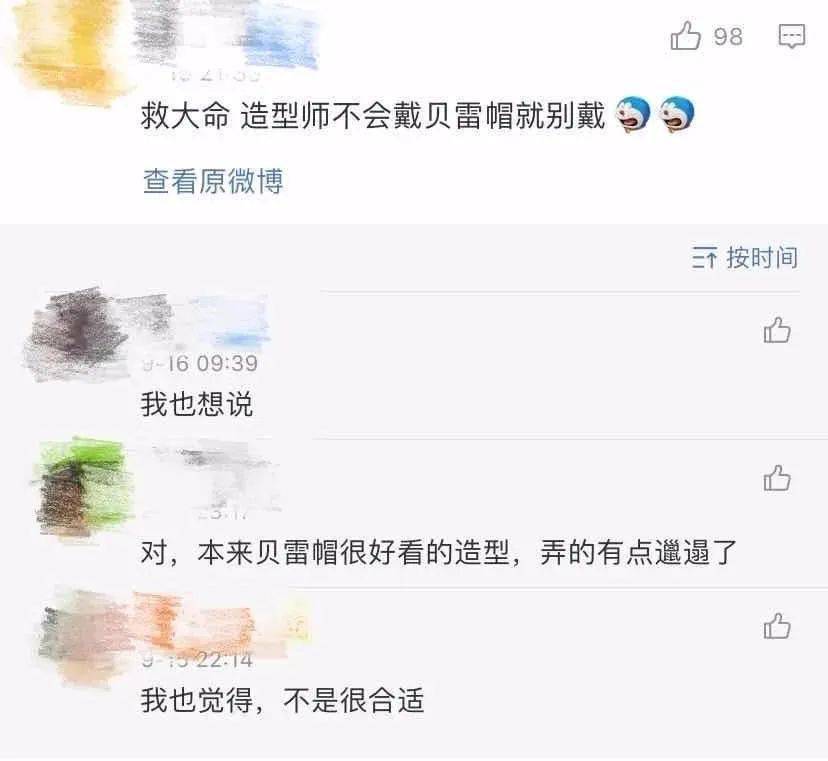The image size is (828, 761).
Task: Open 查看原微博 link
Action: 213,181
